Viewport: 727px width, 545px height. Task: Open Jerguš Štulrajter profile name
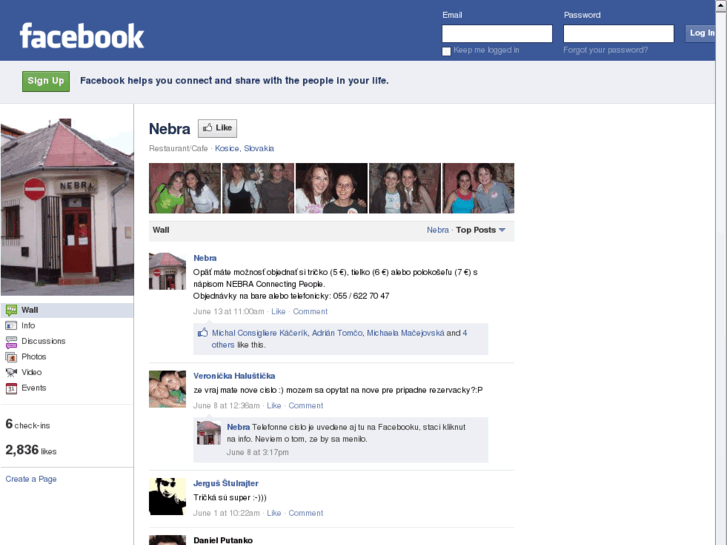tap(226, 483)
